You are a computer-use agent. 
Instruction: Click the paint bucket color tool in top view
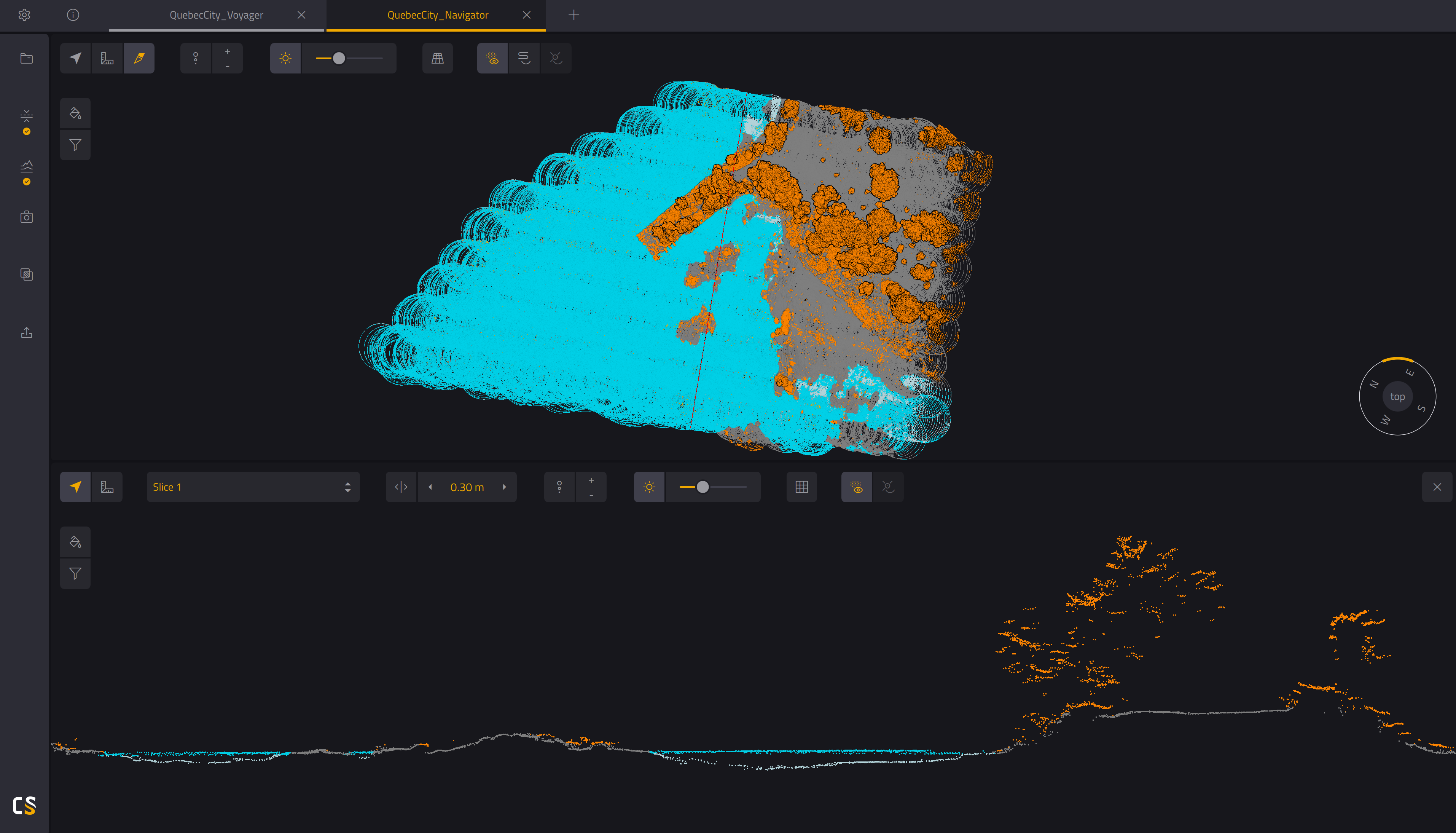point(75,113)
